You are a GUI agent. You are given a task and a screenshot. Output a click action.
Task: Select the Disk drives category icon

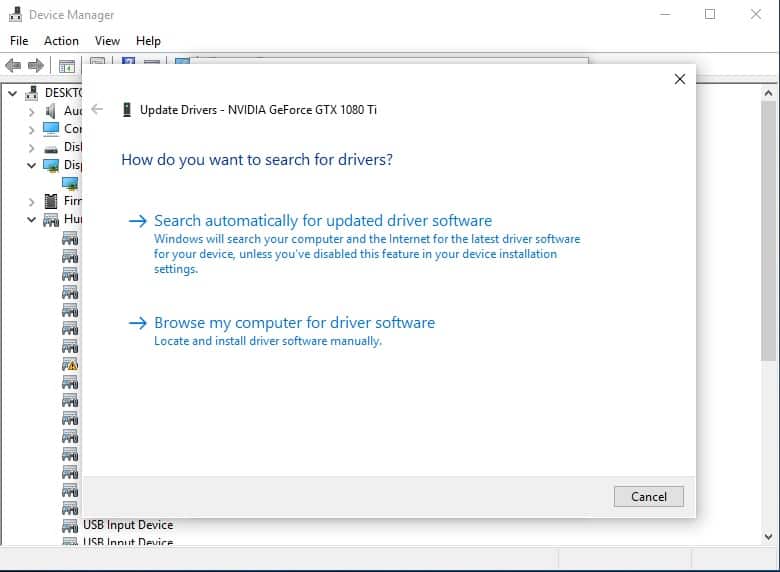click(51, 149)
